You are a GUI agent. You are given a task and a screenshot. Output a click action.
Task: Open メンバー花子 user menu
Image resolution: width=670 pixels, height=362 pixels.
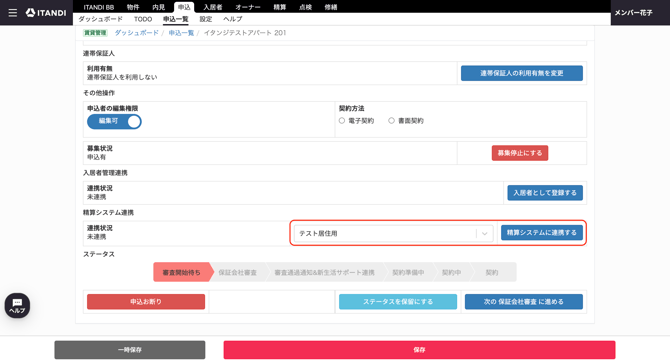coord(633,13)
